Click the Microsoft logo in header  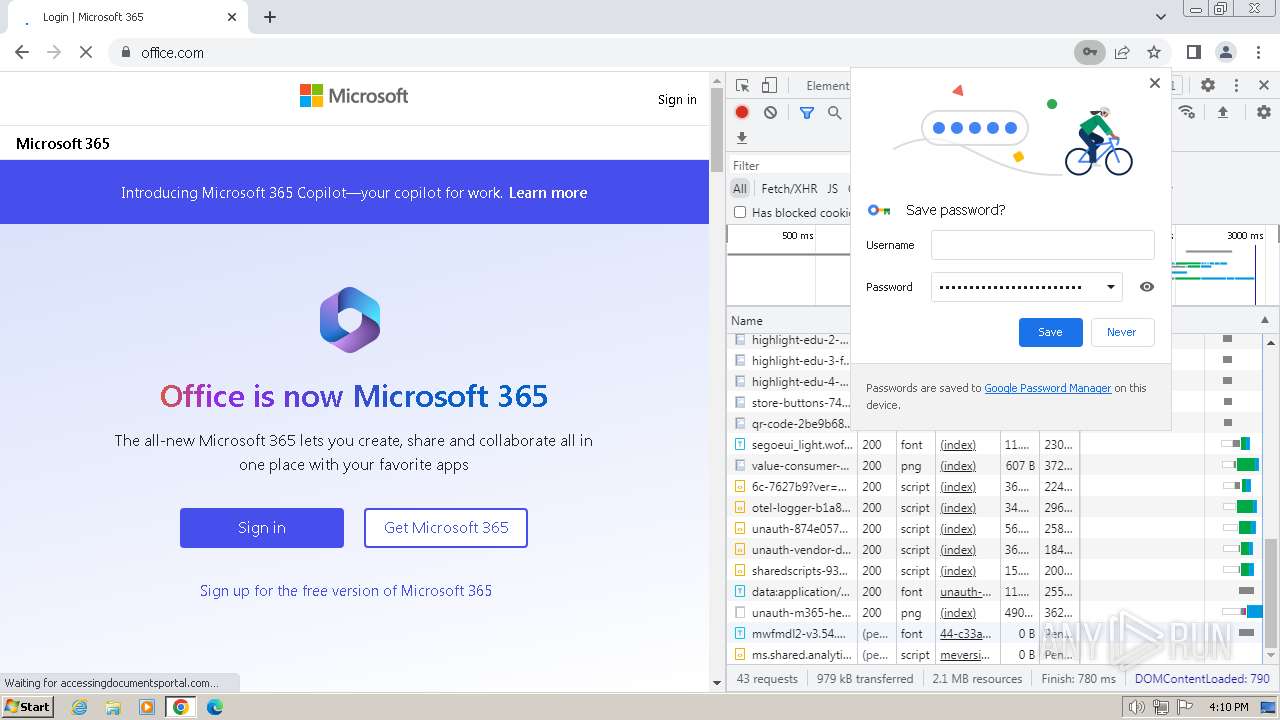pyautogui.click(x=354, y=96)
